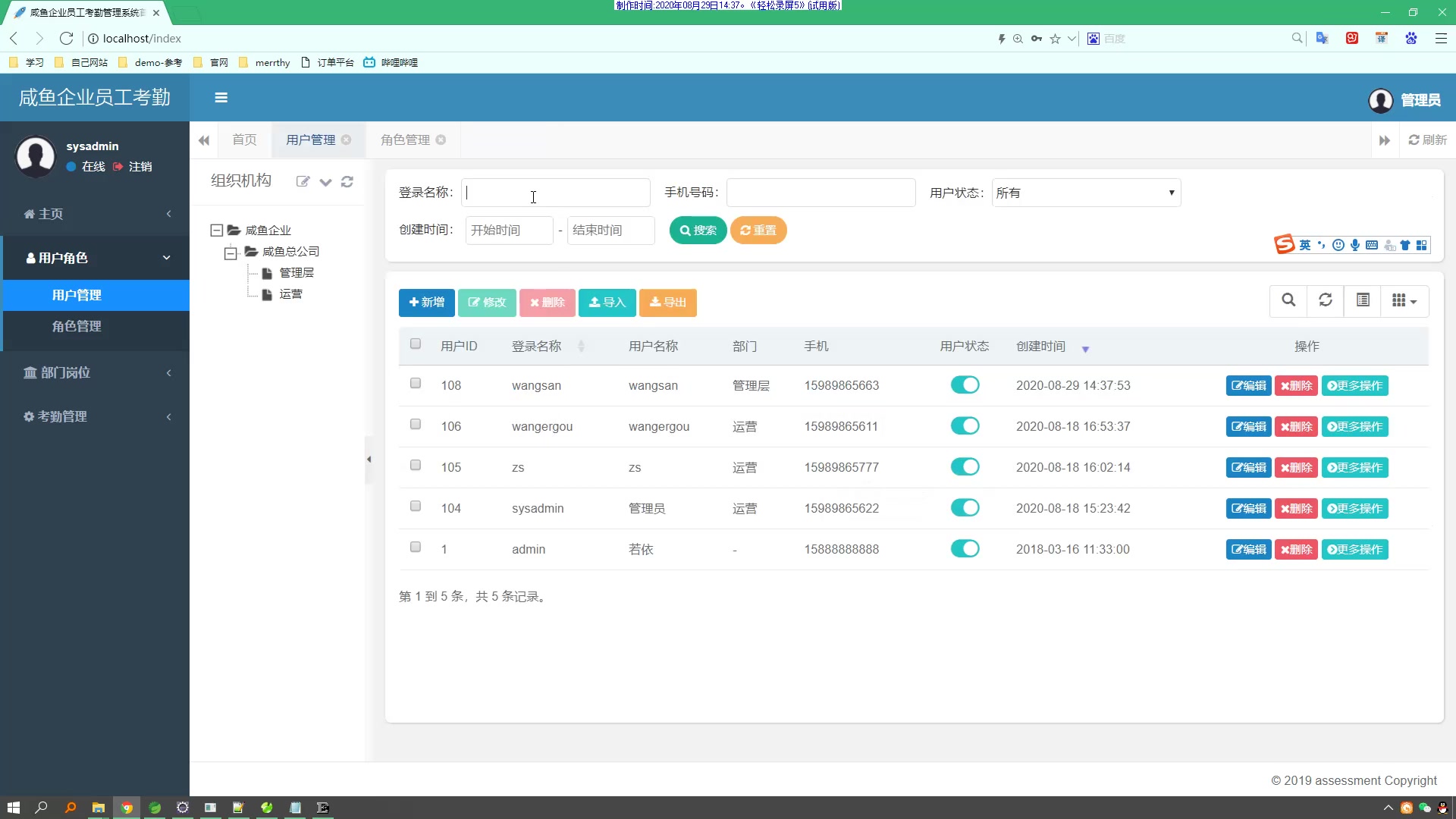Screen dimensions: 1456x819
Task: Toggle card view list icon
Action: [1363, 300]
